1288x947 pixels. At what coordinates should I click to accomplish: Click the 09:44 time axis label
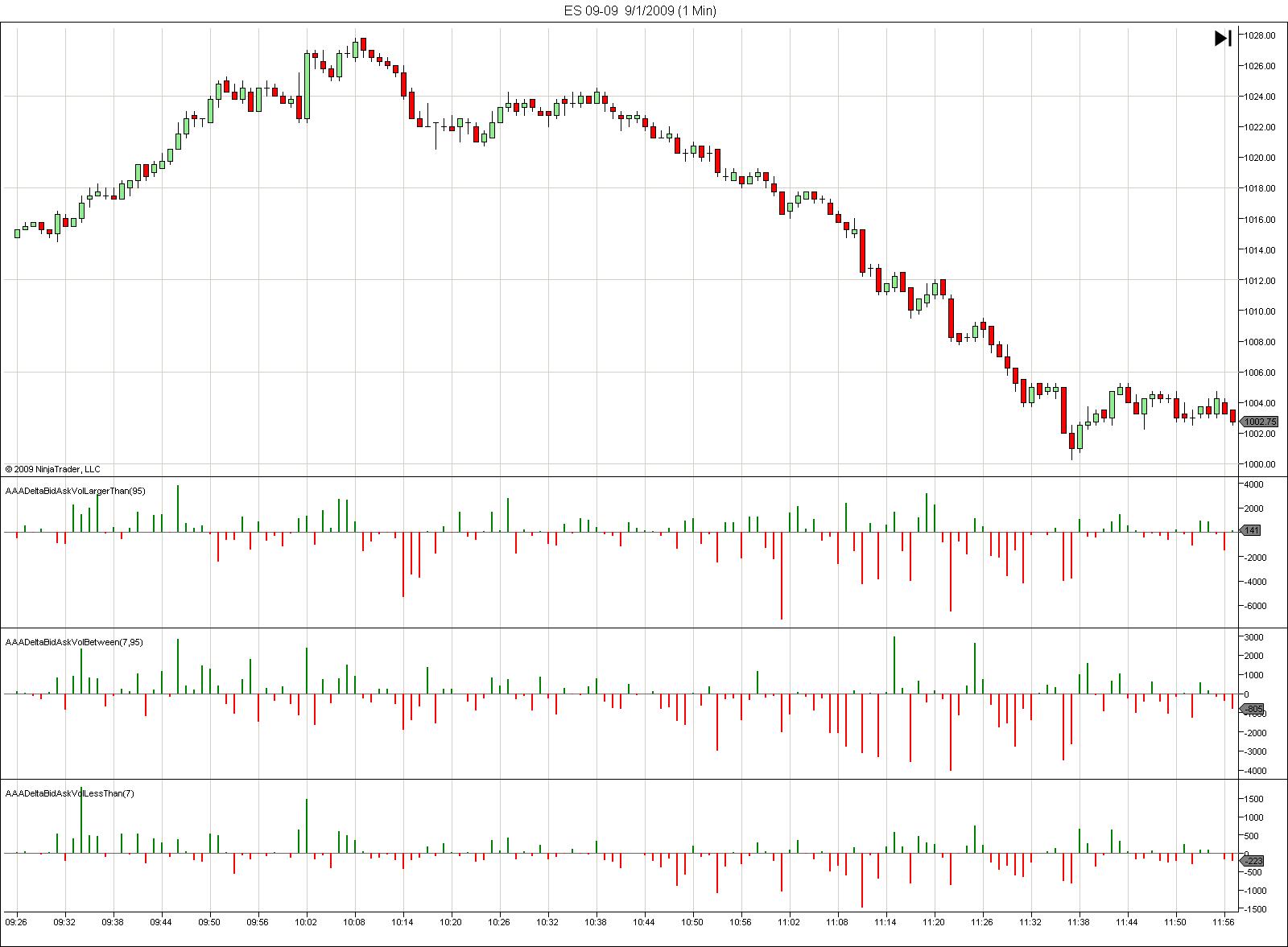pyautogui.click(x=161, y=922)
